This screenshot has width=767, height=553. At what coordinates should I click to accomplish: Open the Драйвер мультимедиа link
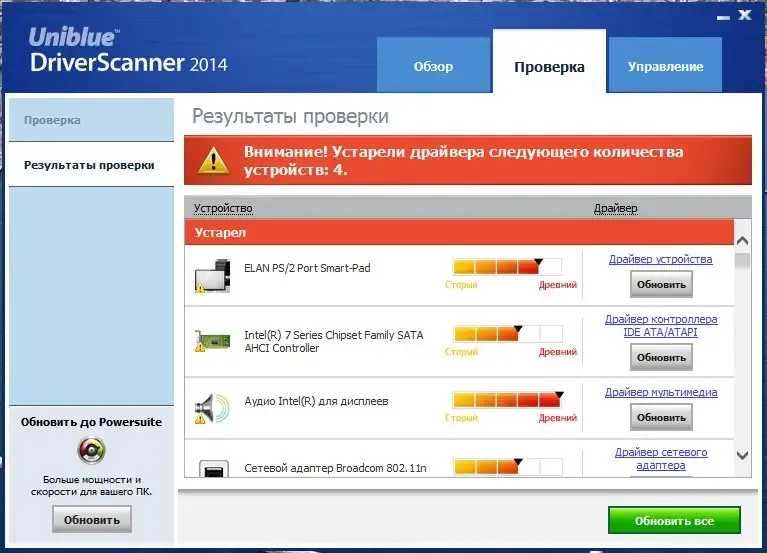click(x=661, y=392)
